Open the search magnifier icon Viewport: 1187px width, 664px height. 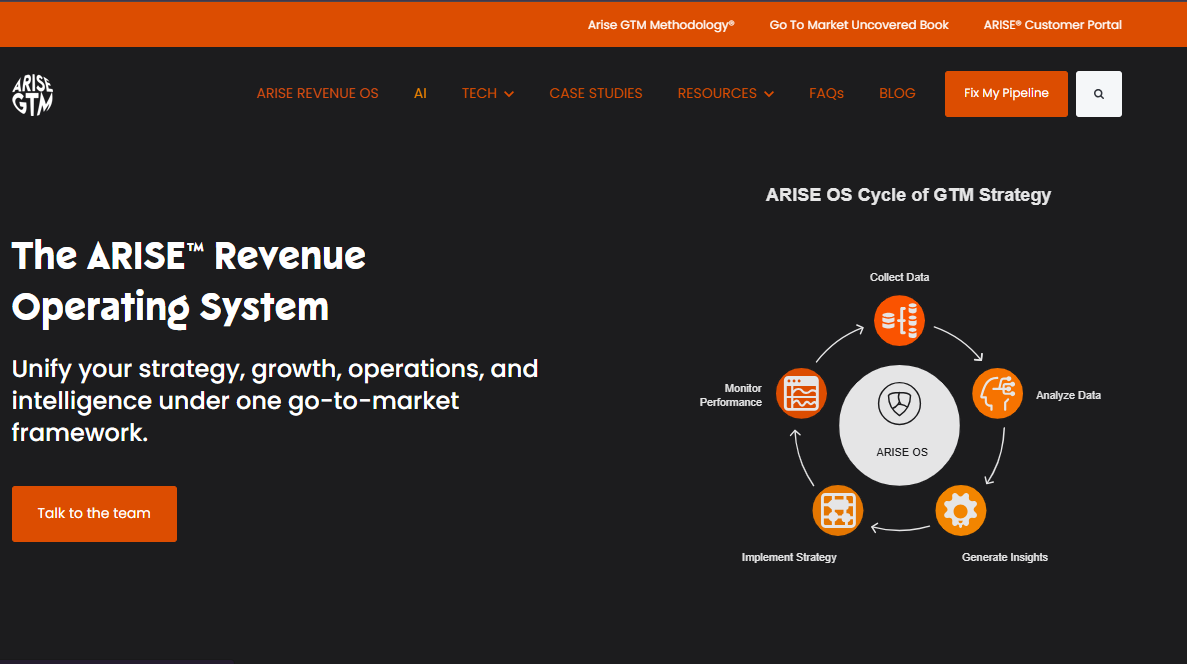click(x=1098, y=93)
